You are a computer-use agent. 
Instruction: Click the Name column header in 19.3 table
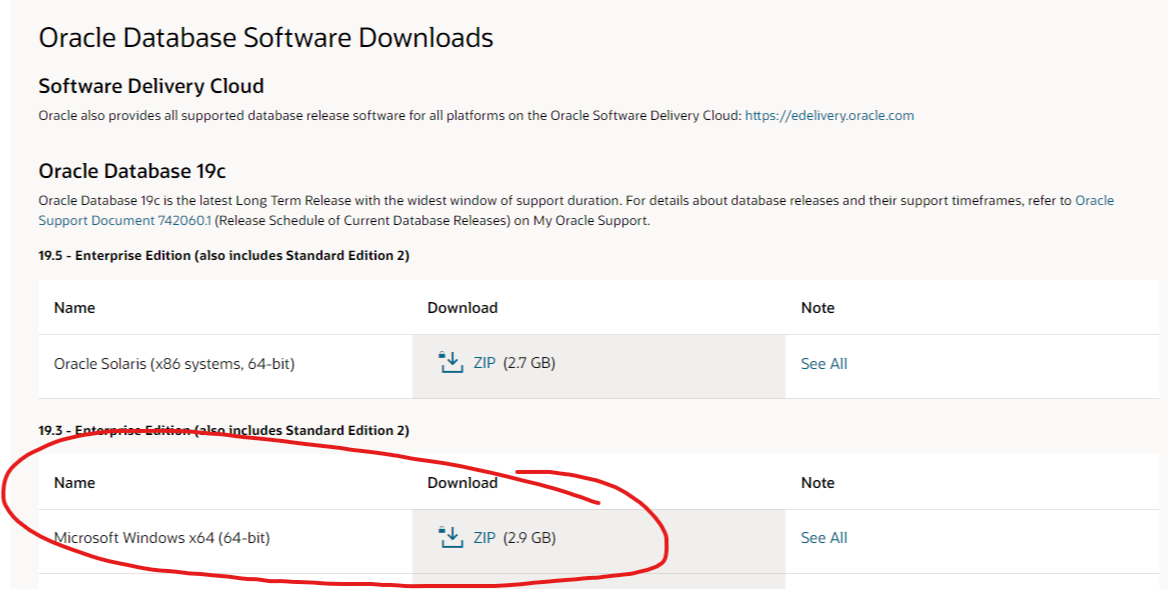[x=74, y=483]
